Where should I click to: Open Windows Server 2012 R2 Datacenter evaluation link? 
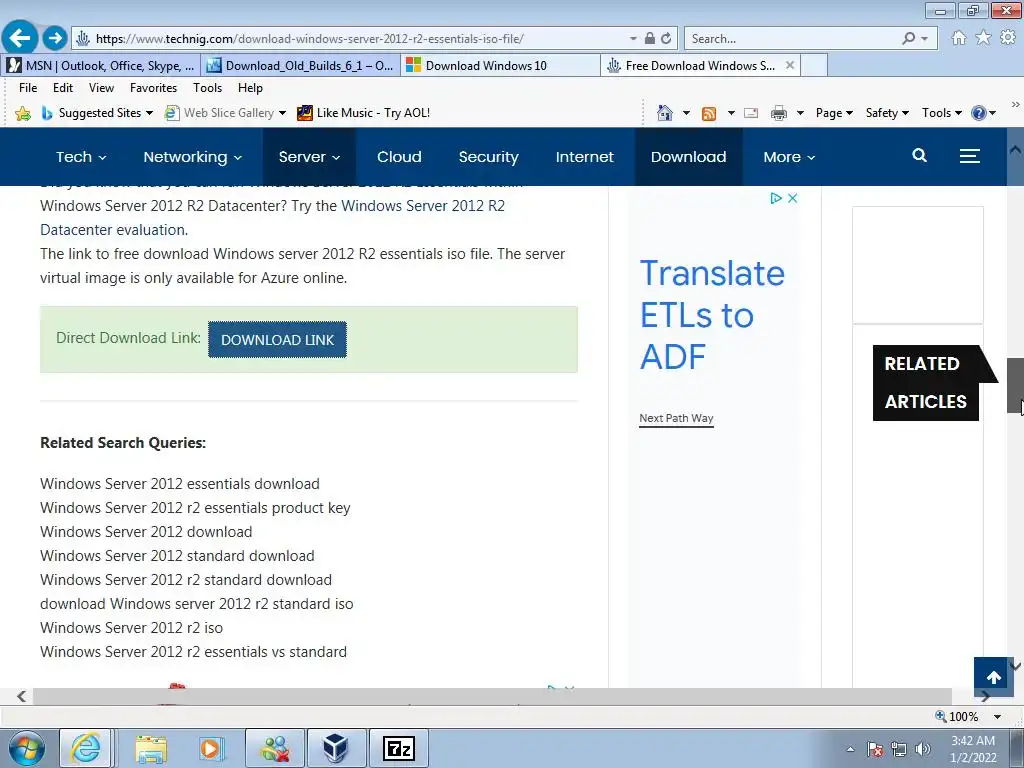[272, 217]
